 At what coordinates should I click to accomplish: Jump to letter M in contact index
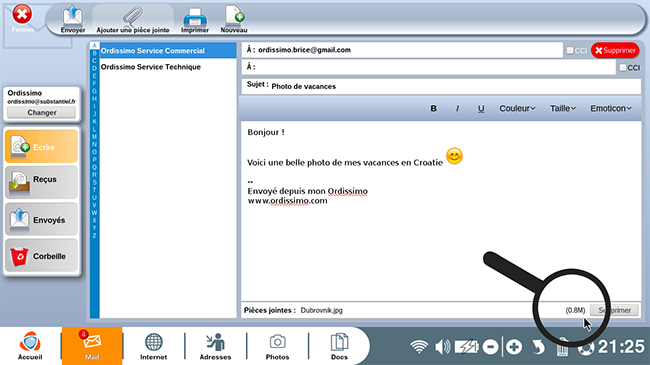click(x=94, y=136)
